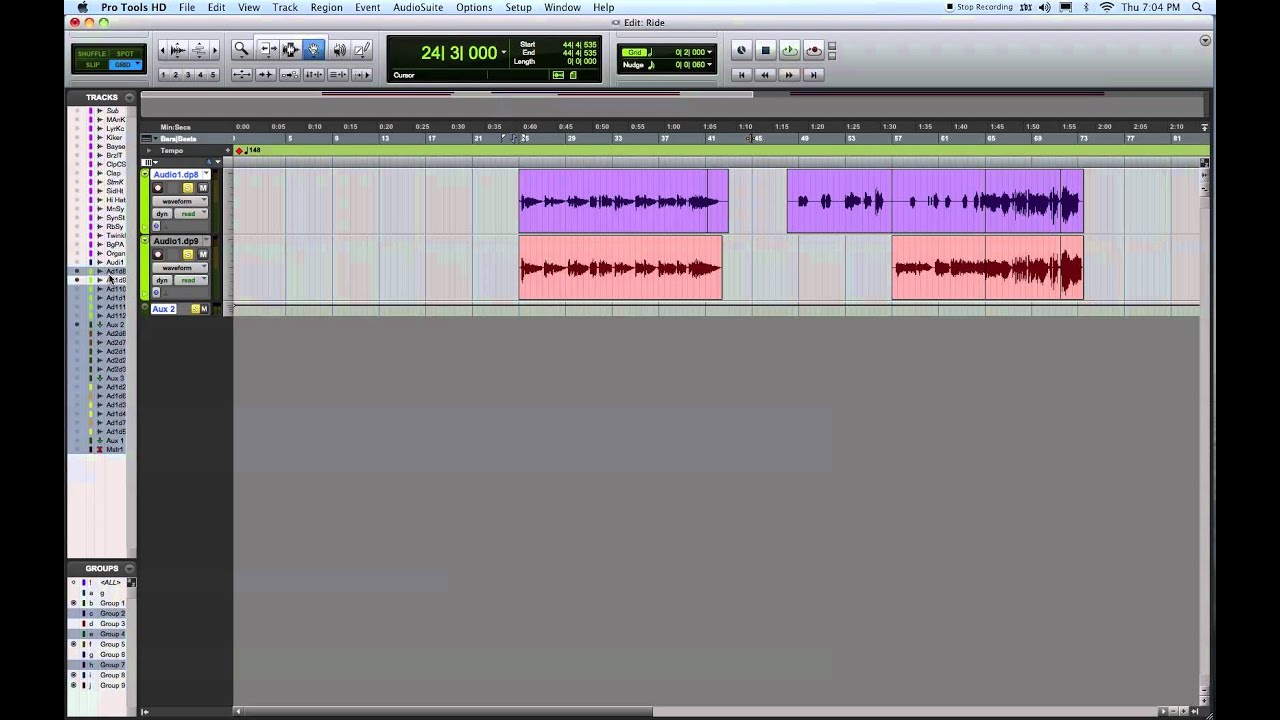Open the Event menu
Screen dimensions: 1280x720
coord(367,7)
